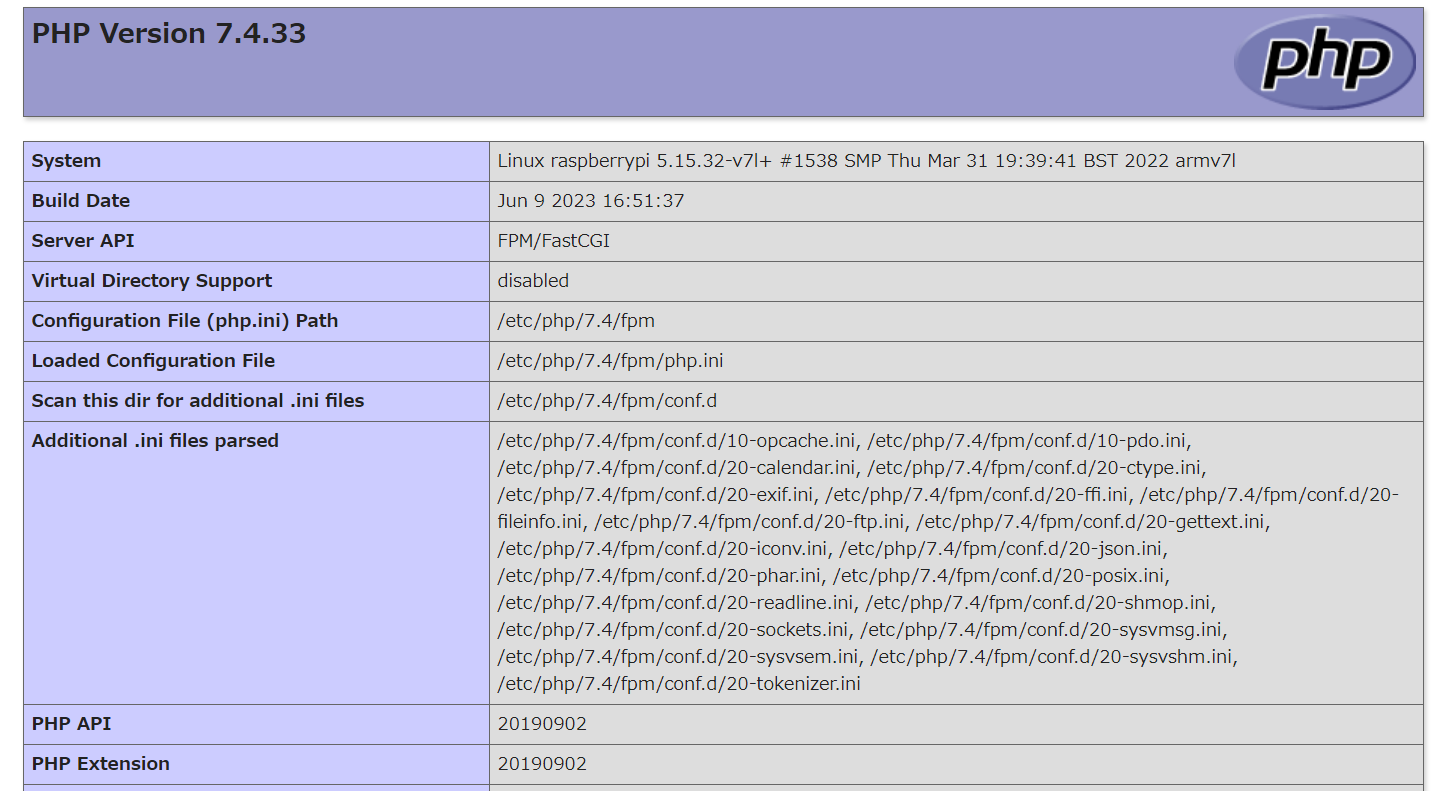
Task: Select the "disabled" value cell
Action: coord(956,281)
